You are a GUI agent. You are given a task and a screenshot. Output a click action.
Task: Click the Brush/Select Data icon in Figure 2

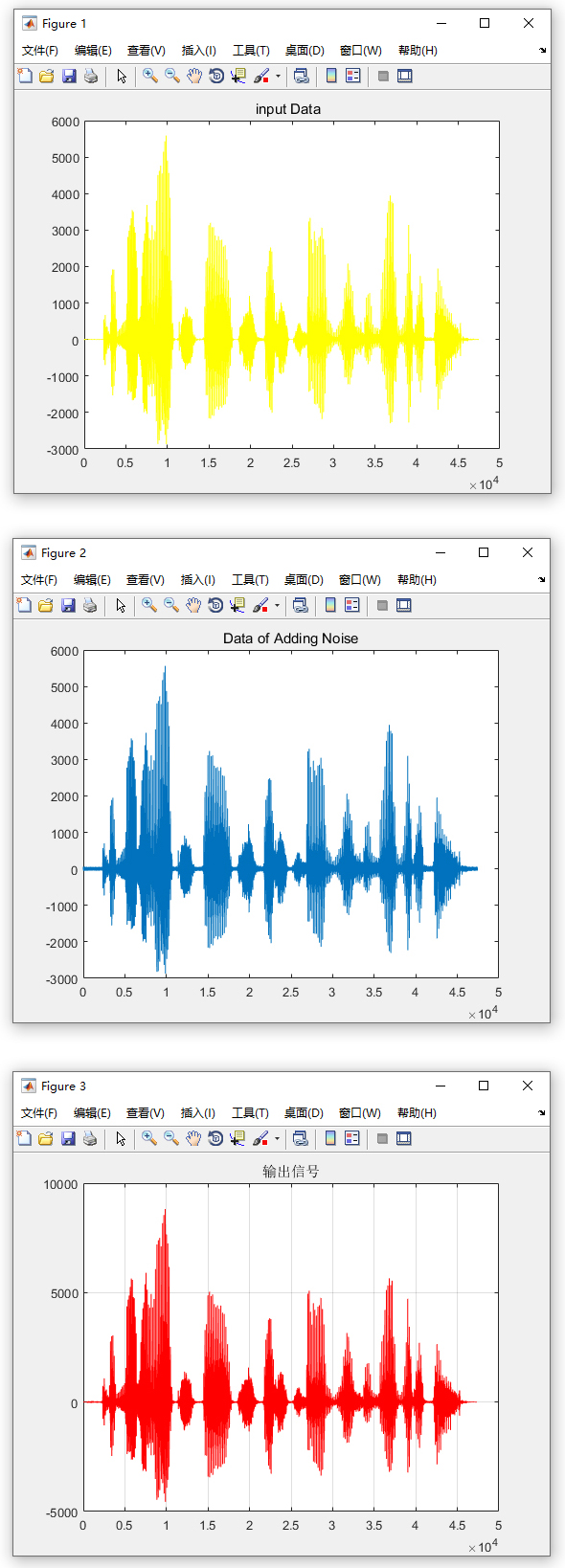[260, 605]
